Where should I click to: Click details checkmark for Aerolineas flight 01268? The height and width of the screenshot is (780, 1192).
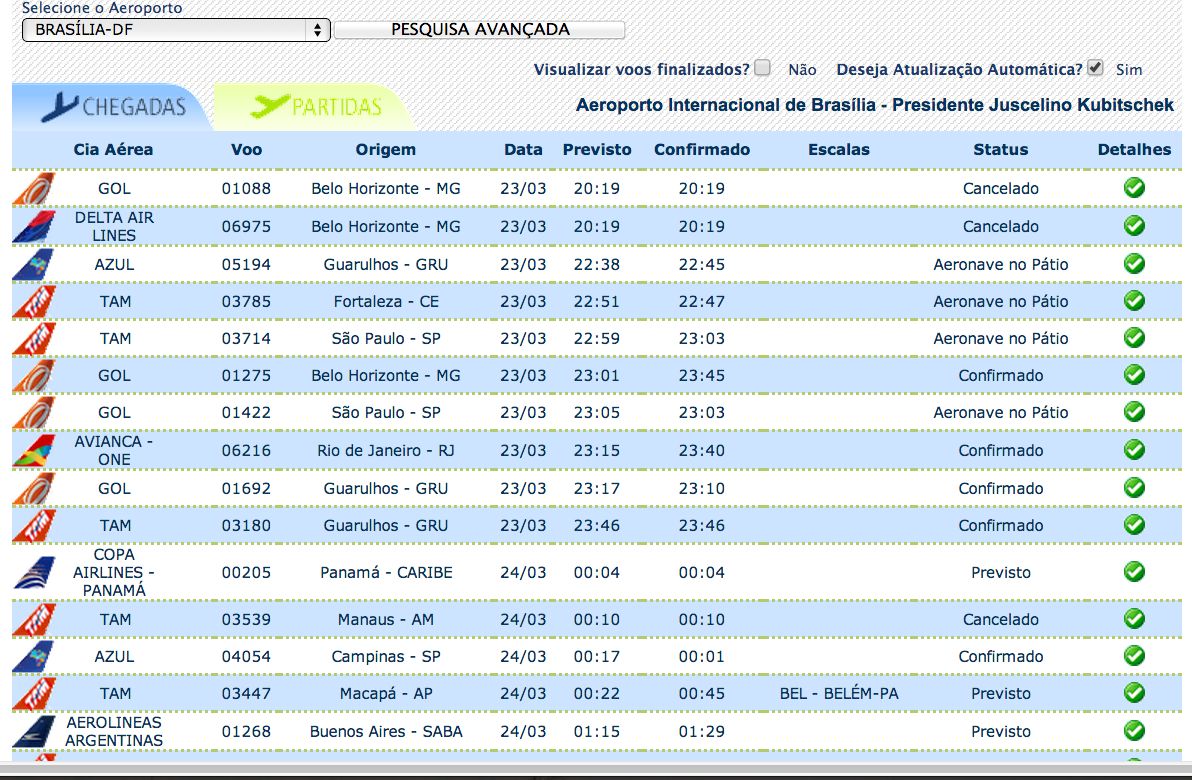1134,731
